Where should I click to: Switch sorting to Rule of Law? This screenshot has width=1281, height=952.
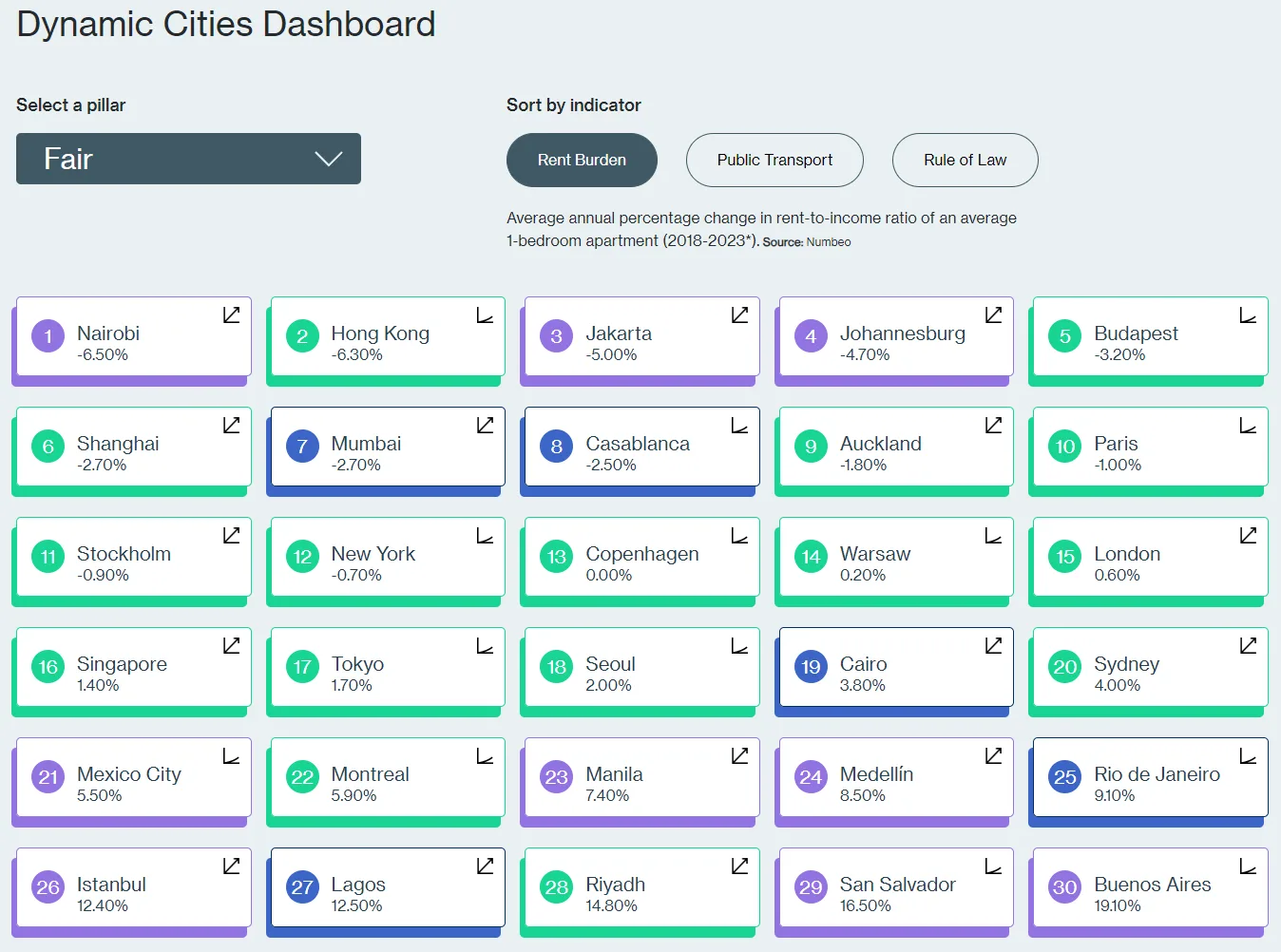click(x=965, y=160)
